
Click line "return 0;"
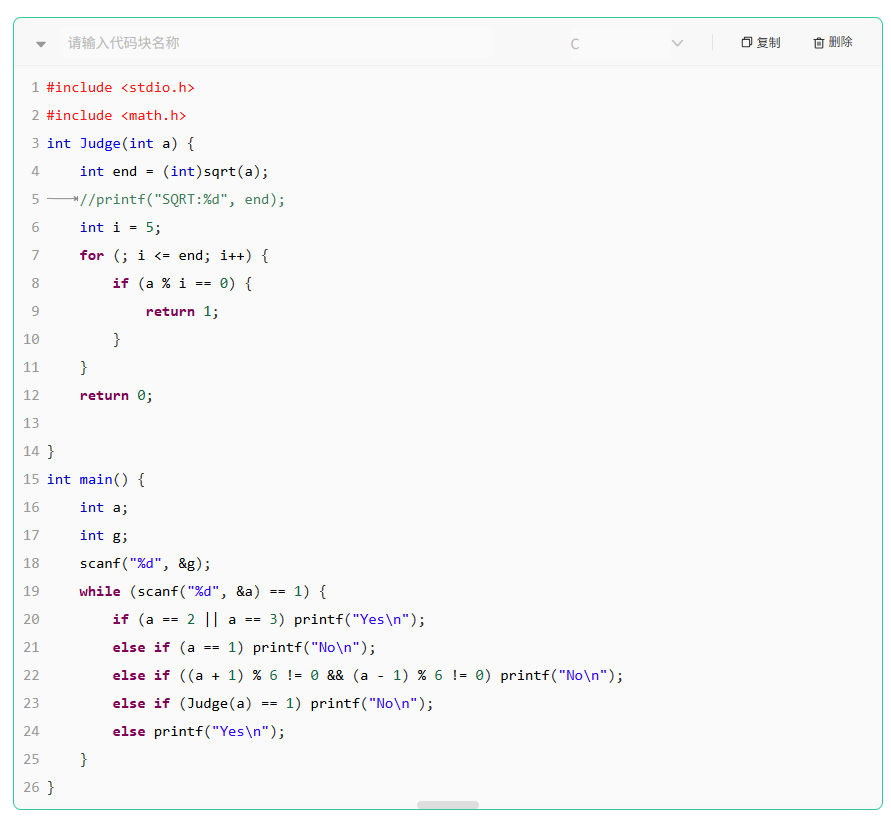point(116,395)
